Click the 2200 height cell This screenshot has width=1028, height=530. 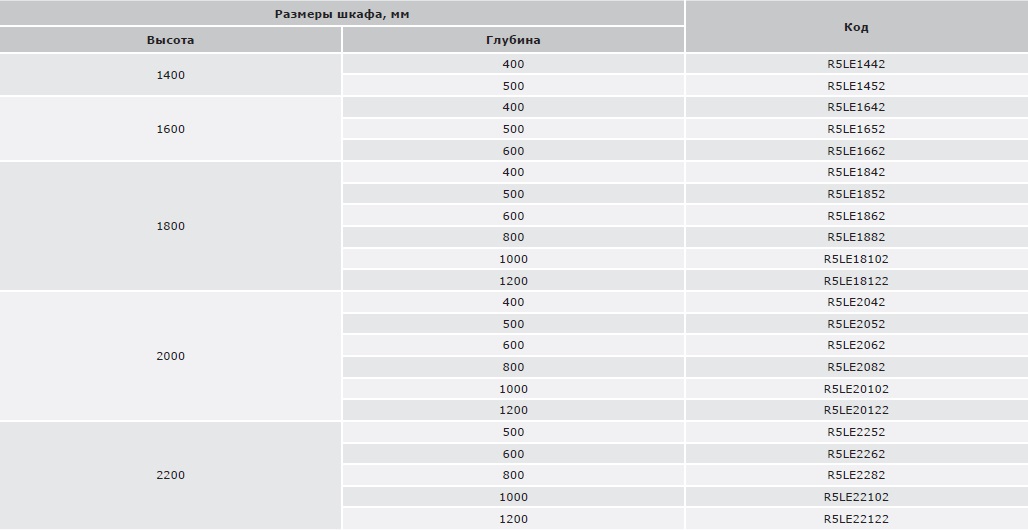(171, 475)
